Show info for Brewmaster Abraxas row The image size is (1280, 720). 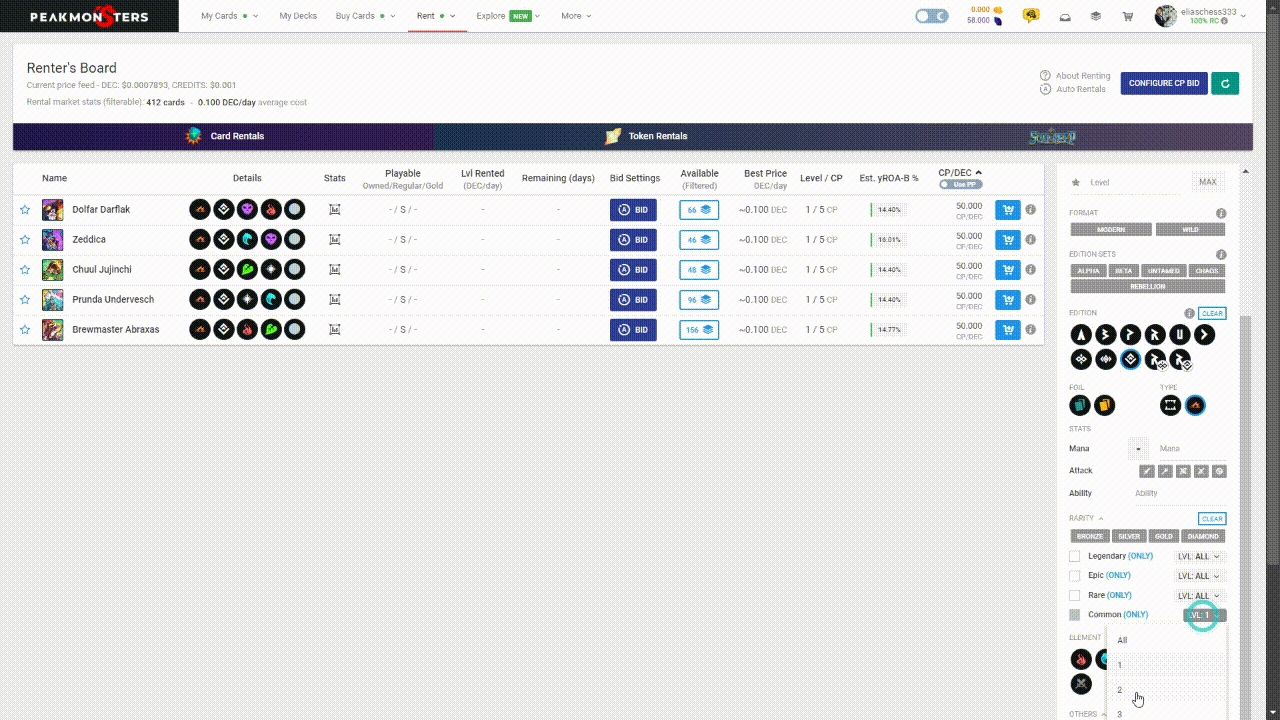pos(1030,330)
